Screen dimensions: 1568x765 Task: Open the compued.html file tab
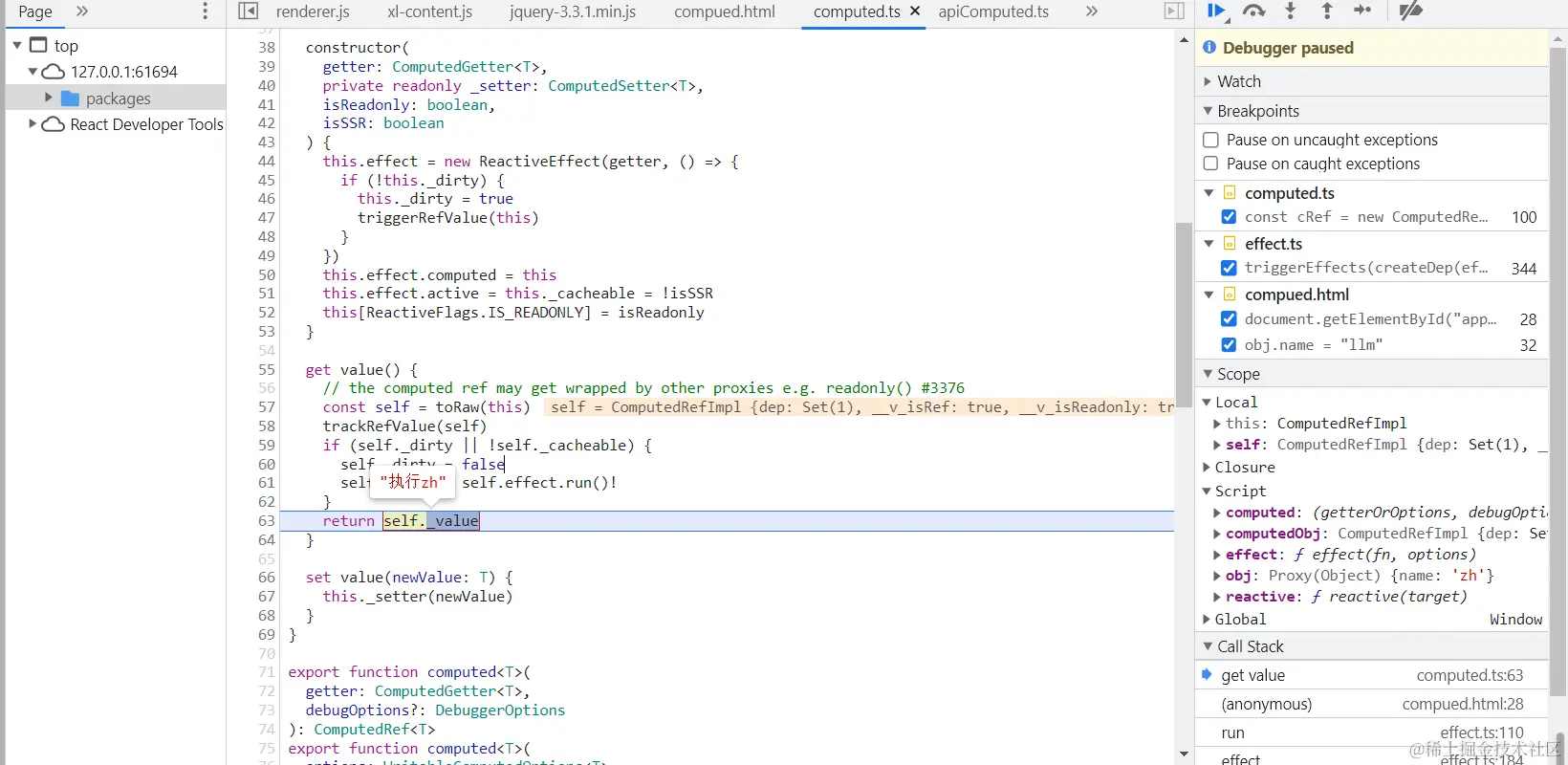click(725, 11)
